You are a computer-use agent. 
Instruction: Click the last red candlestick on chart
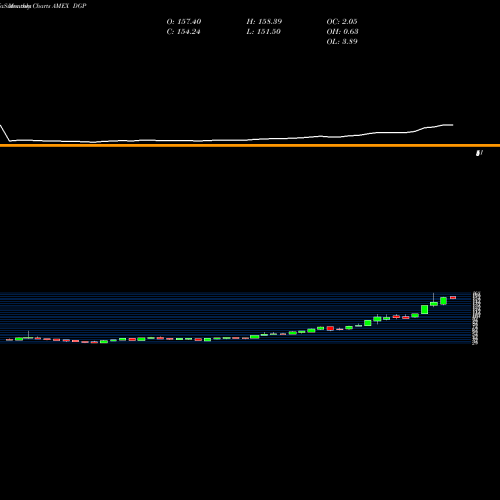[453, 297]
